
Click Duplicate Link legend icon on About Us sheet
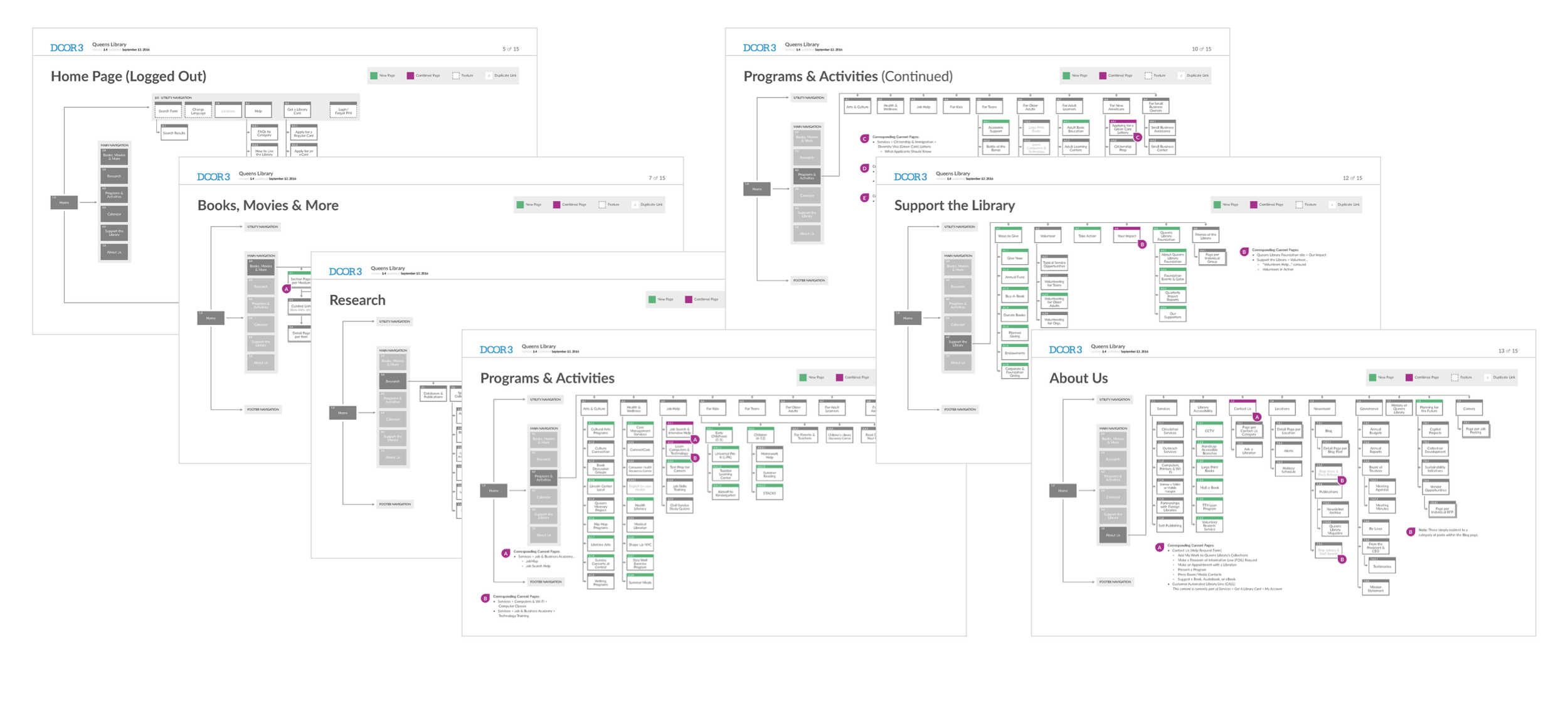pos(1487,377)
